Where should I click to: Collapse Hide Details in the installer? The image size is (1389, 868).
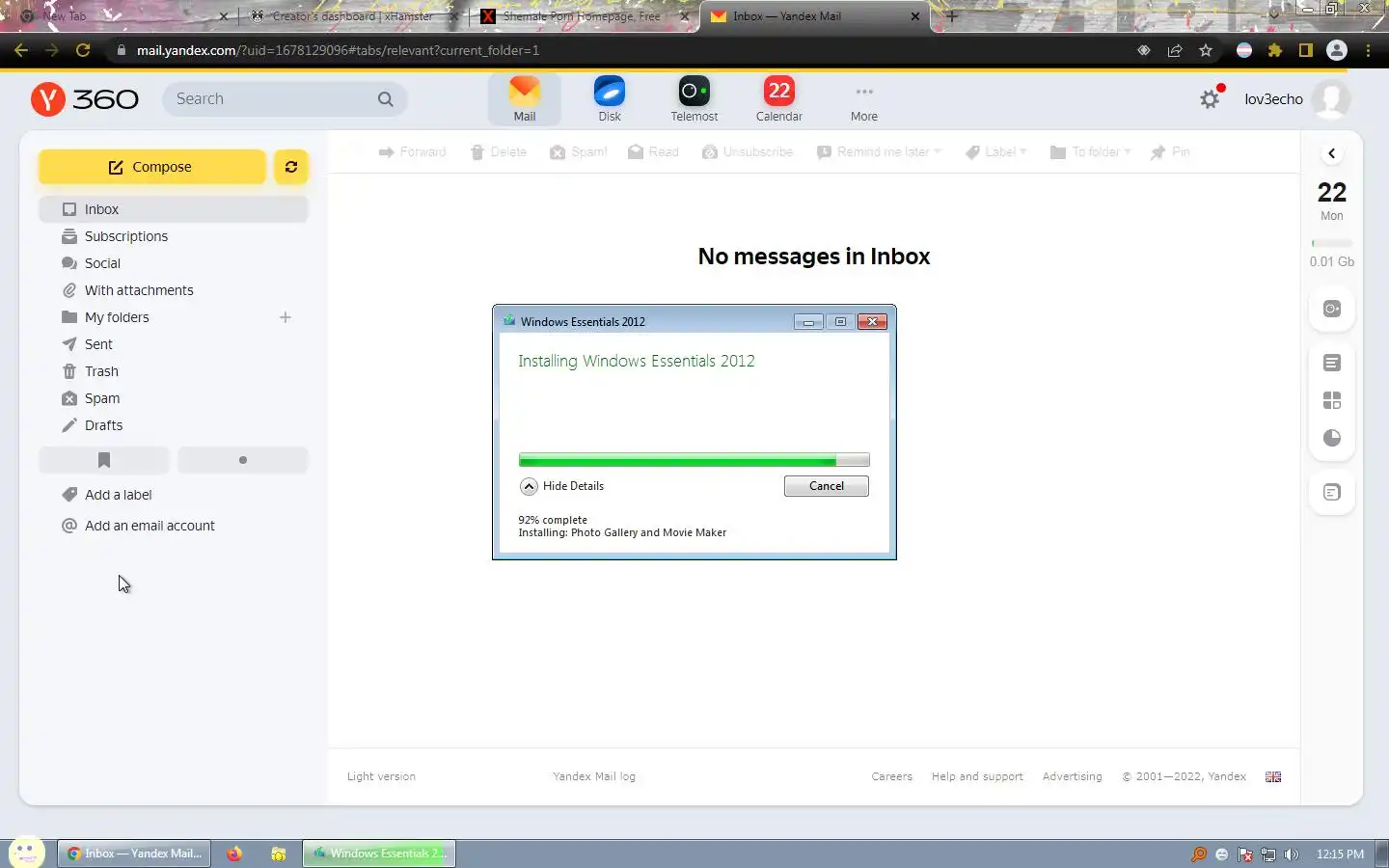tap(562, 486)
